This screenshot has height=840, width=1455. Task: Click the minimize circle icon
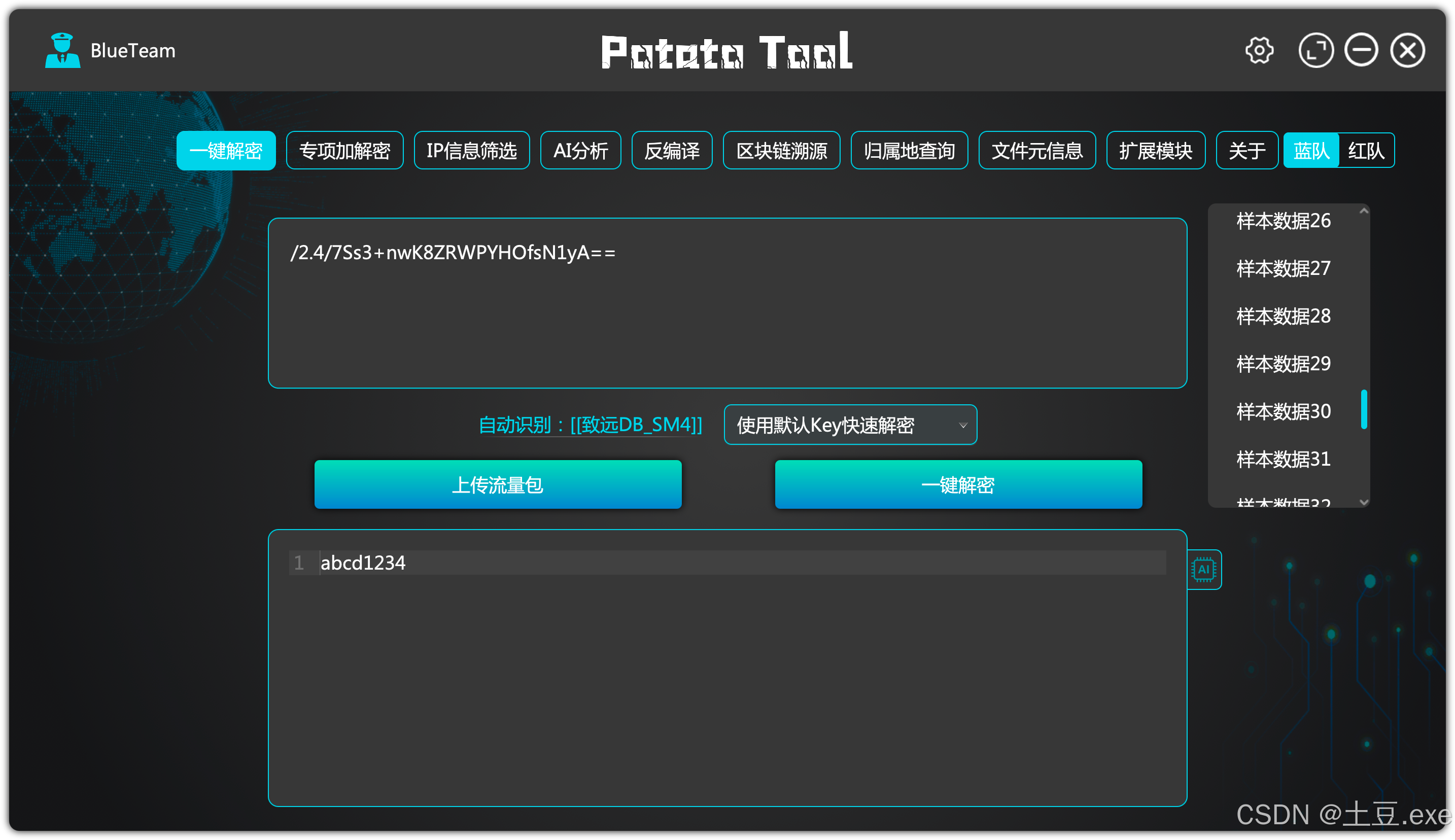click(x=1361, y=51)
